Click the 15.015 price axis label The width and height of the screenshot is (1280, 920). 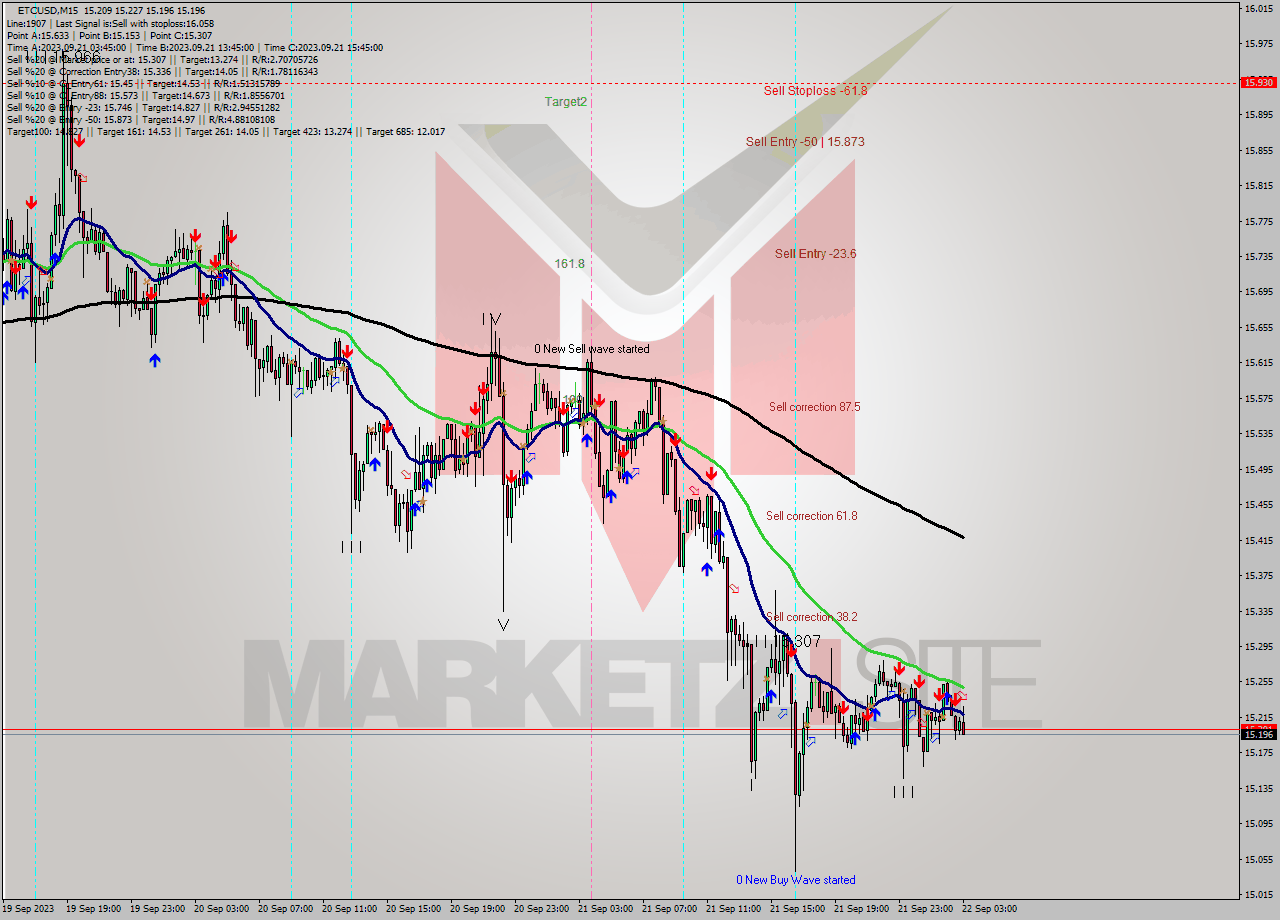[x=1257, y=895]
